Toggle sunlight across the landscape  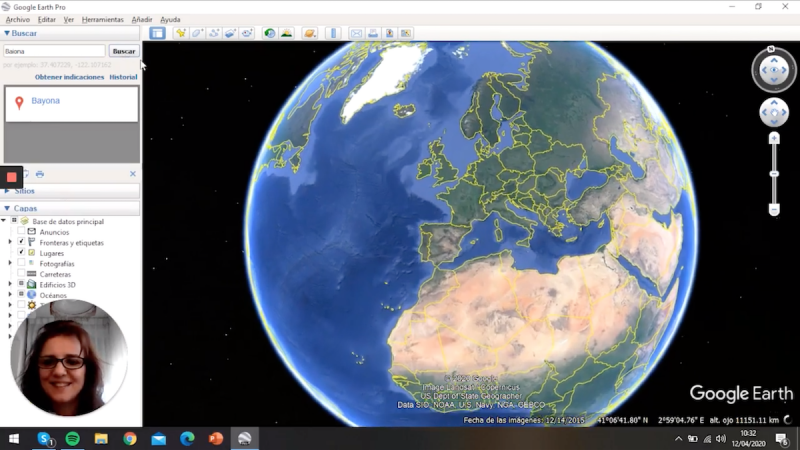pyautogui.click(x=286, y=33)
